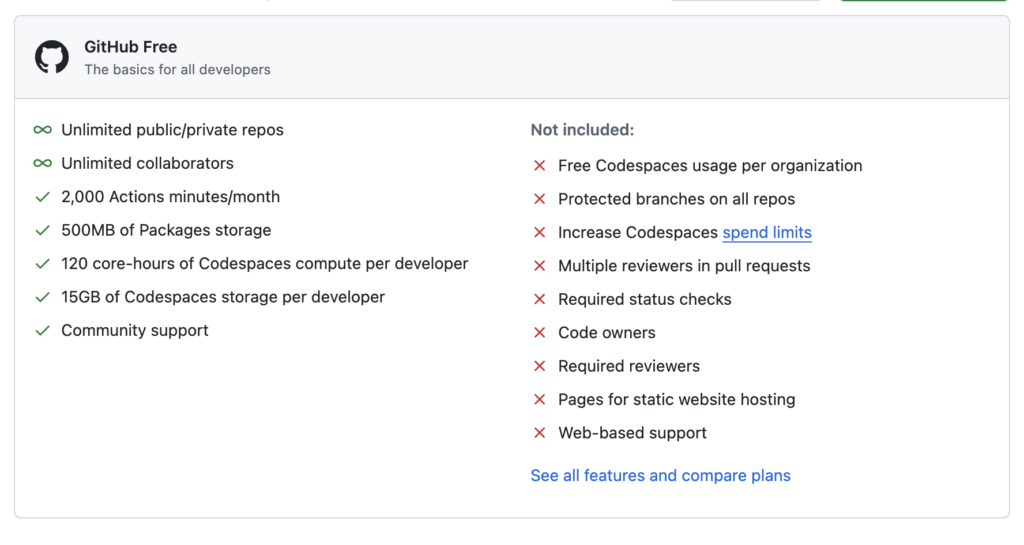
Task: Click red X beside Protected branches
Action: coord(540,199)
